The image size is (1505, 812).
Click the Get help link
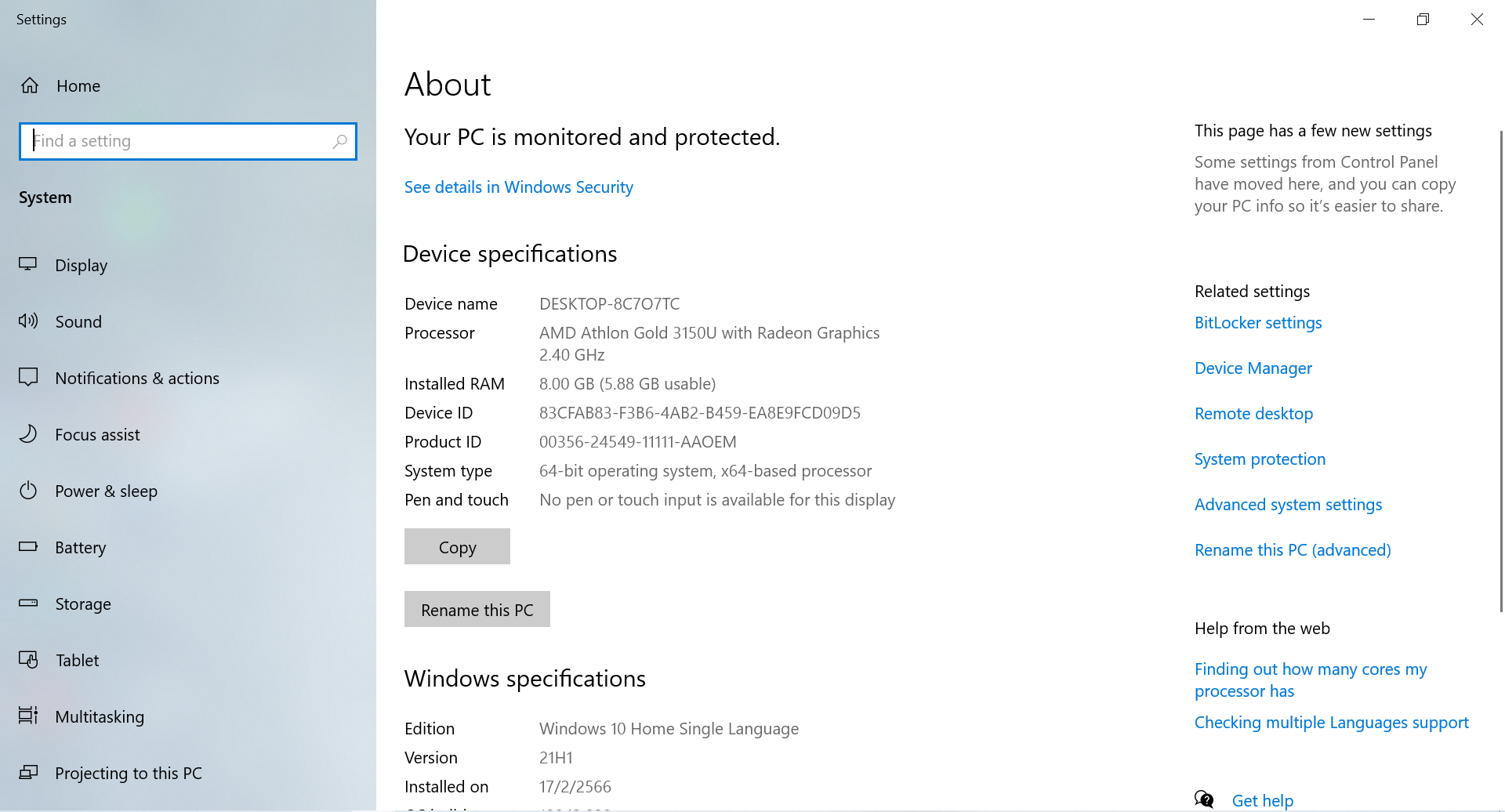(x=1262, y=800)
